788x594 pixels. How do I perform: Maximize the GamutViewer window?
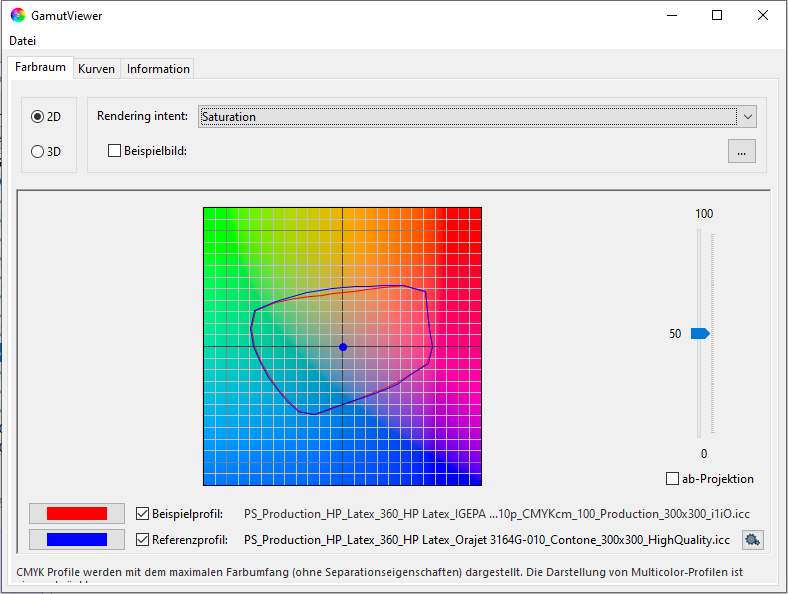pos(717,16)
